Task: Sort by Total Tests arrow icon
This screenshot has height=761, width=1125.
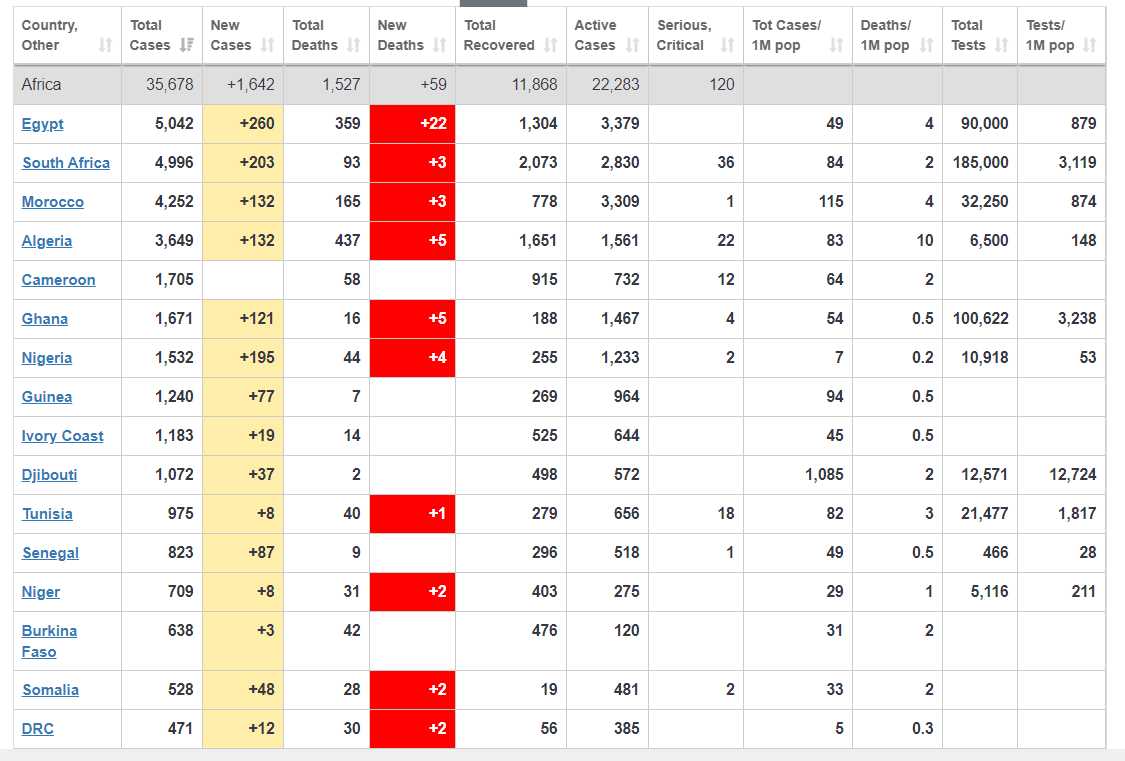Action: click(x=1001, y=45)
